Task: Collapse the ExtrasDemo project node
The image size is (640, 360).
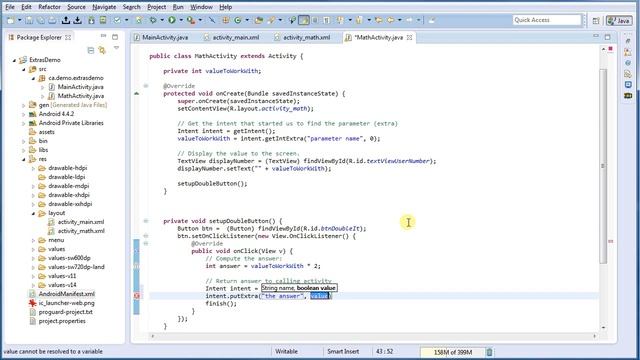Action: tap(14, 60)
